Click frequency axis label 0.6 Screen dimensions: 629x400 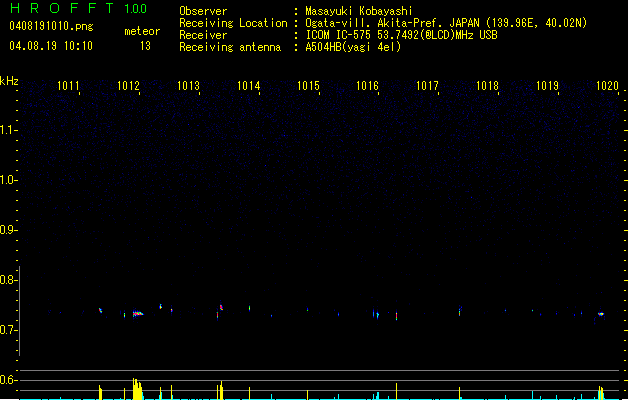[x=8, y=380]
